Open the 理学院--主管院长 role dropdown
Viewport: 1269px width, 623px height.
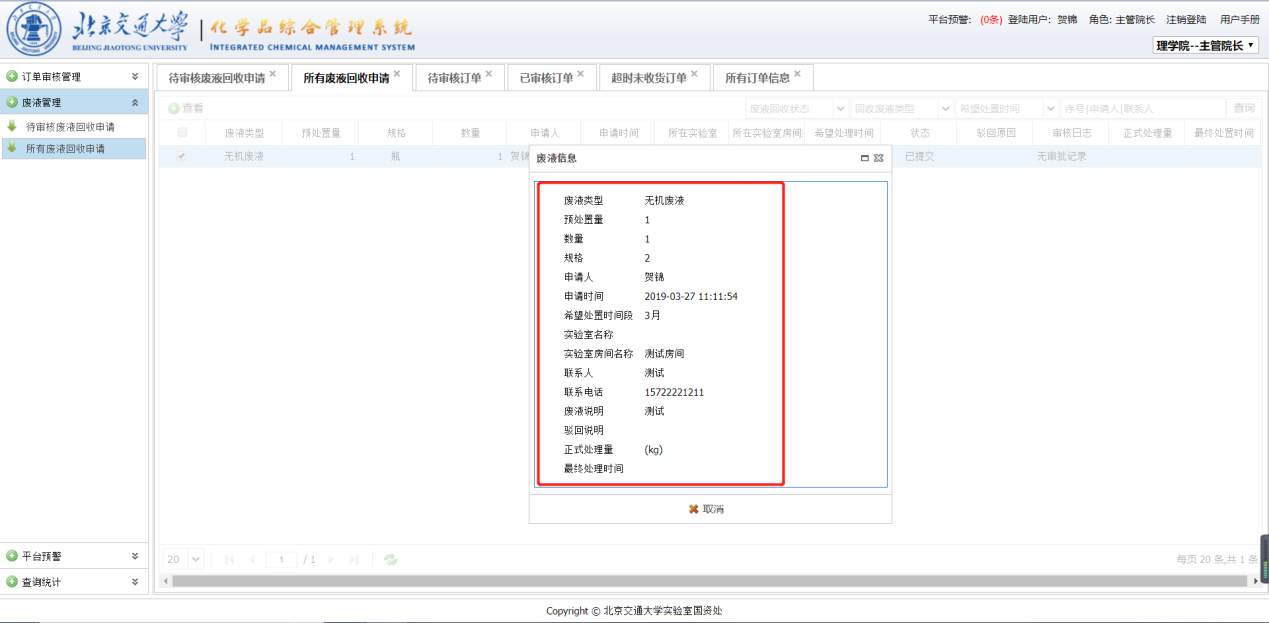coord(1206,45)
